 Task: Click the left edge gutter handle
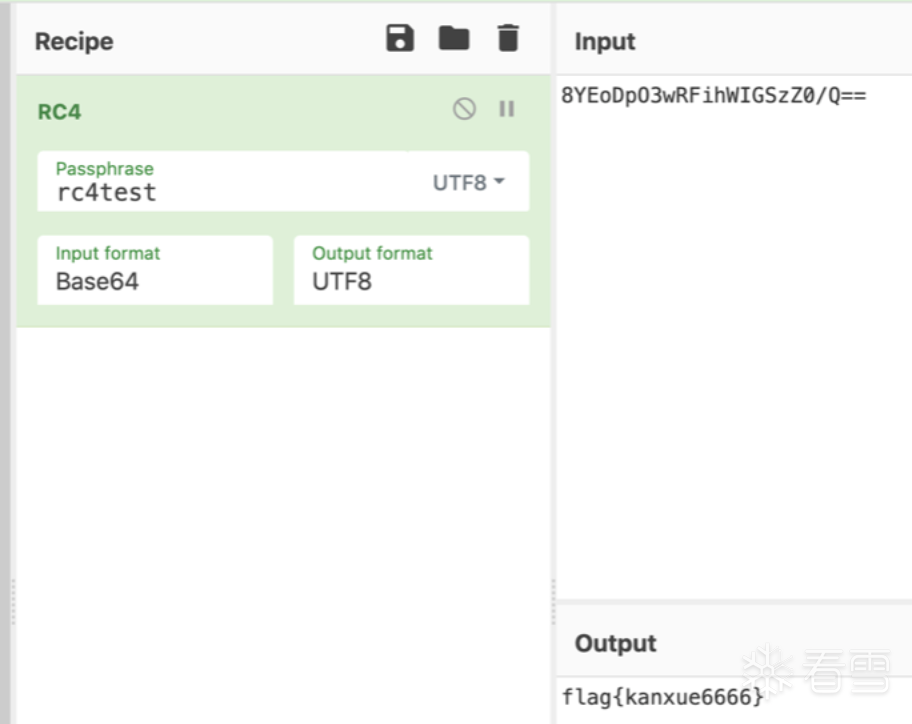pos(11,600)
